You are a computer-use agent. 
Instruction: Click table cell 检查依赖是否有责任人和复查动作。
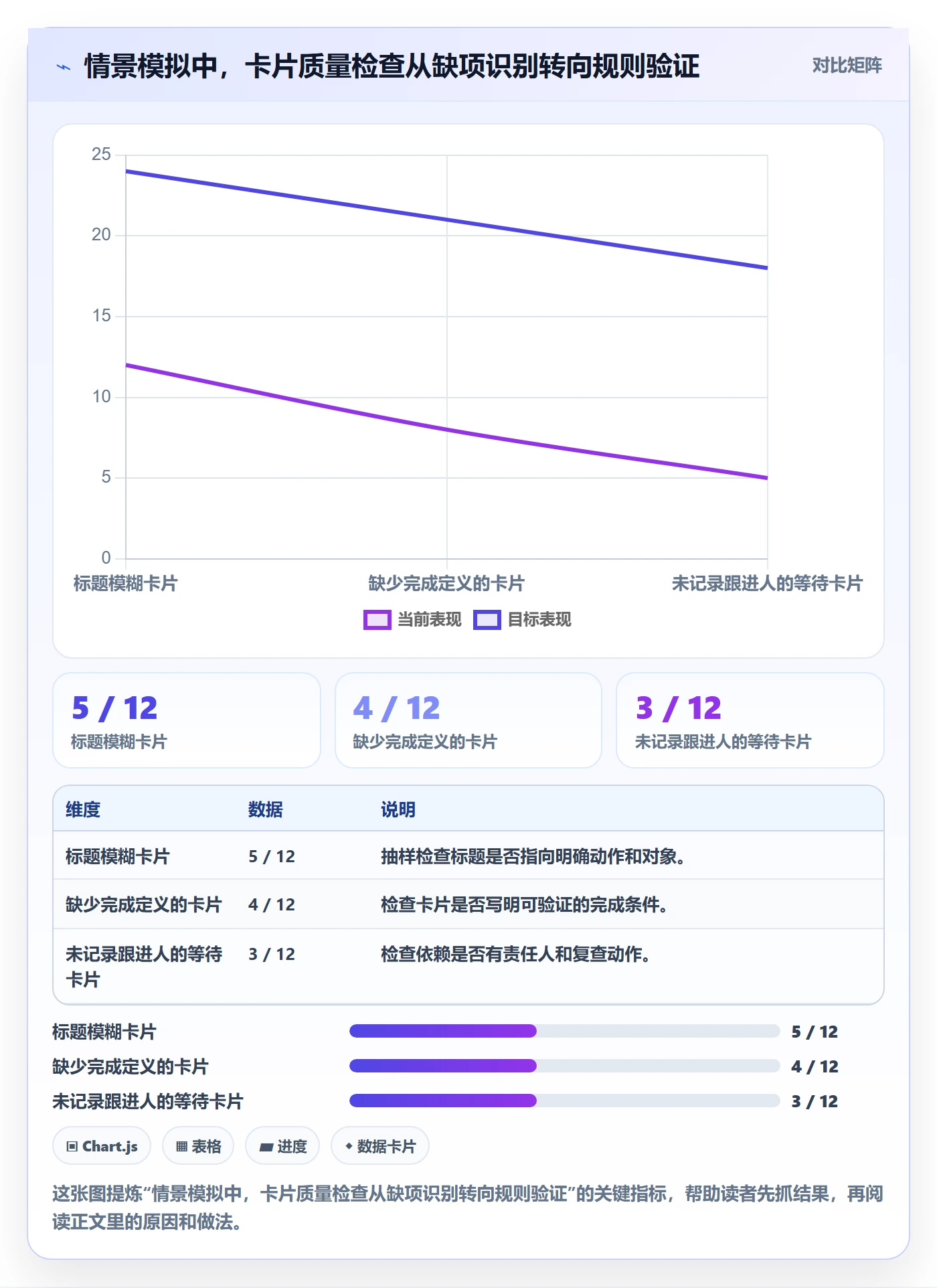point(515,954)
